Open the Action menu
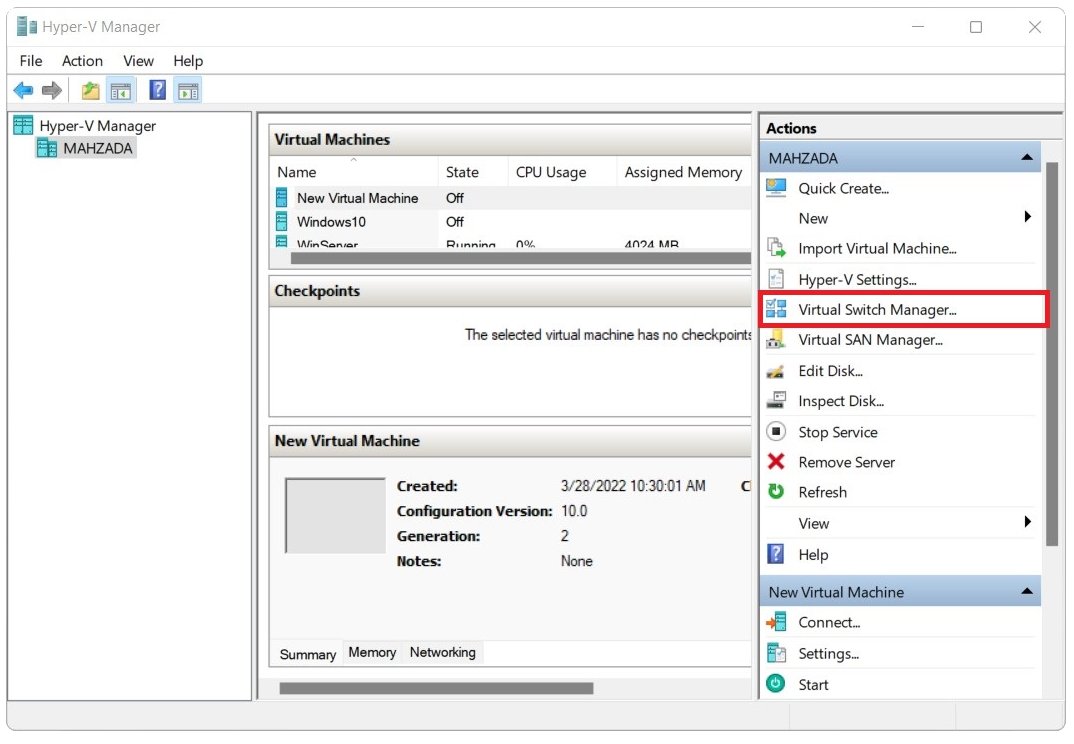1074x744 pixels. point(82,61)
